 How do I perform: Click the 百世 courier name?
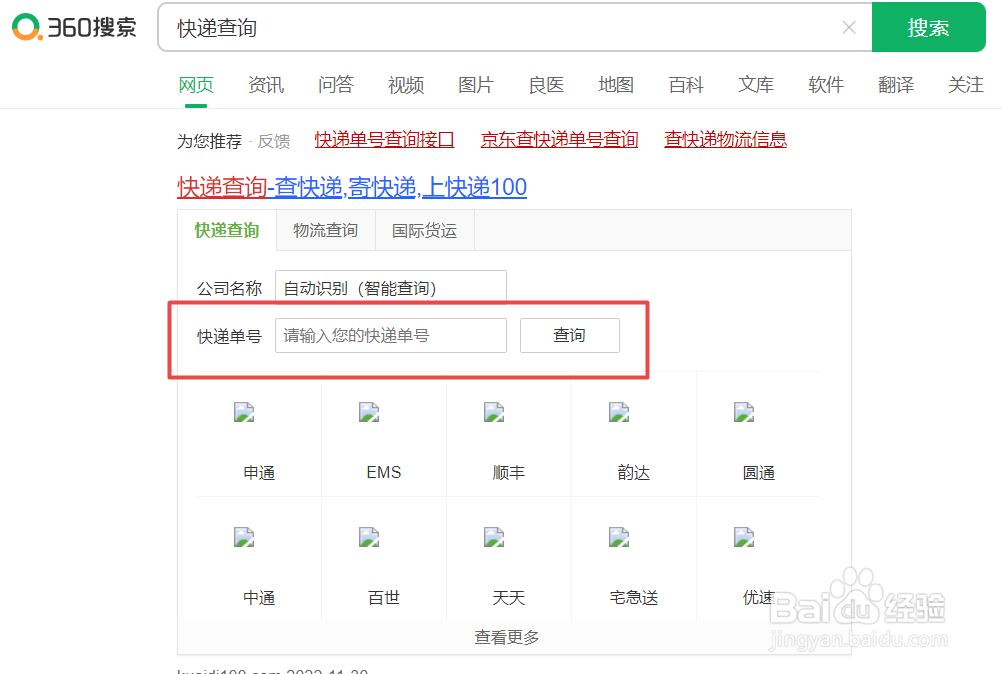point(383,598)
